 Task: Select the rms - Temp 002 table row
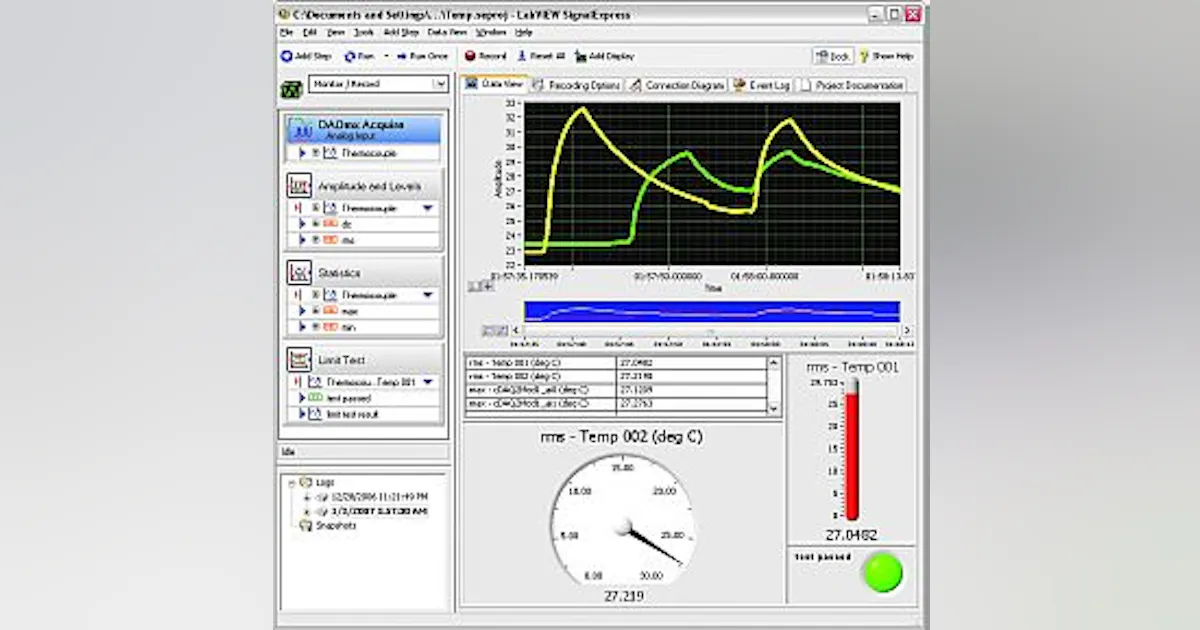click(617, 376)
